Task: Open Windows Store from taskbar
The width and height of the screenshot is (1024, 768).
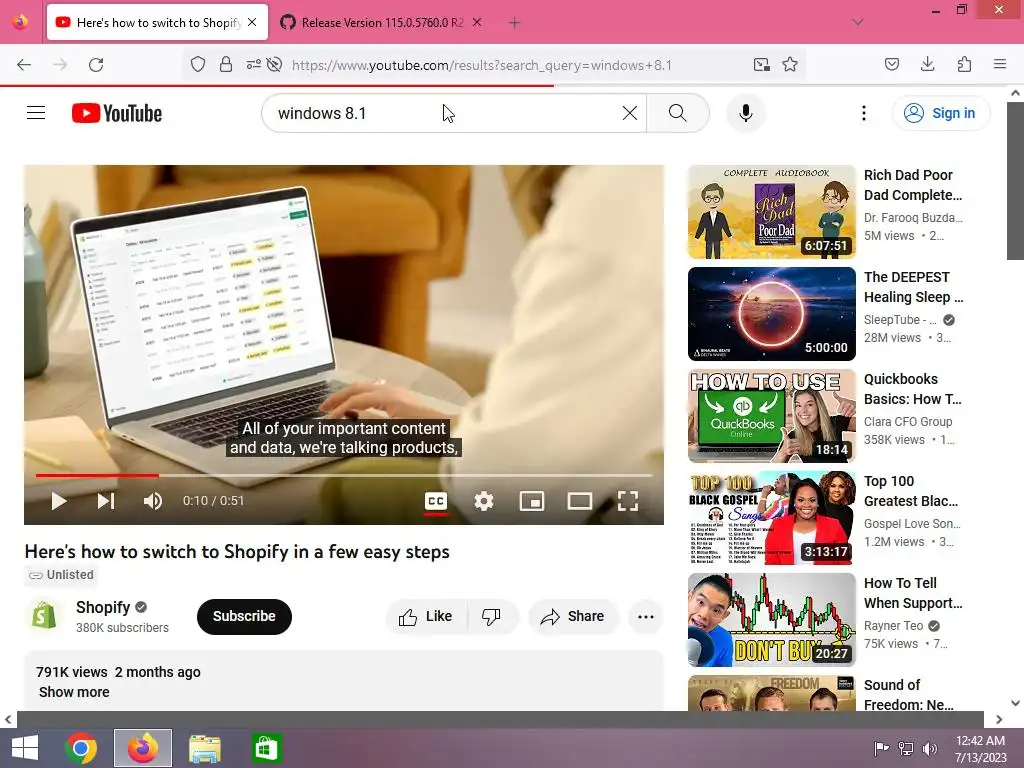Action: [x=266, y=748]
